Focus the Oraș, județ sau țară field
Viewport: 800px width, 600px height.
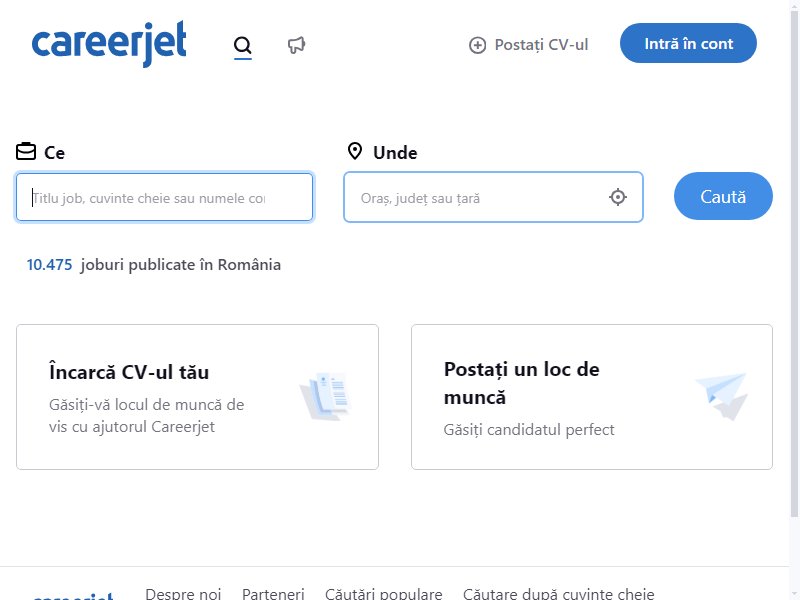(493, 197)
